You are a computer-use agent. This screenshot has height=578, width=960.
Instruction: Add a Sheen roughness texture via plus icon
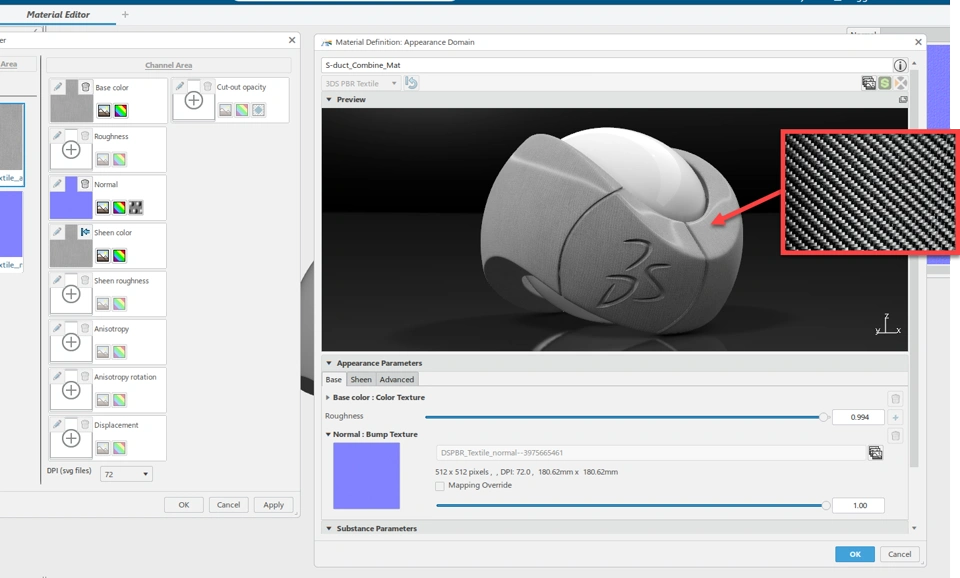[71, 294]
